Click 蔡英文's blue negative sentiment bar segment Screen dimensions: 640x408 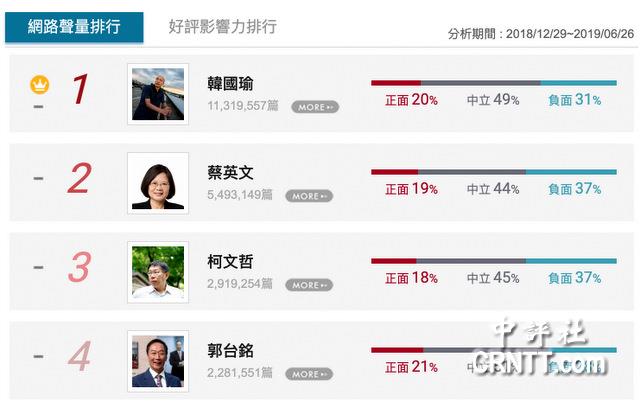571,172
